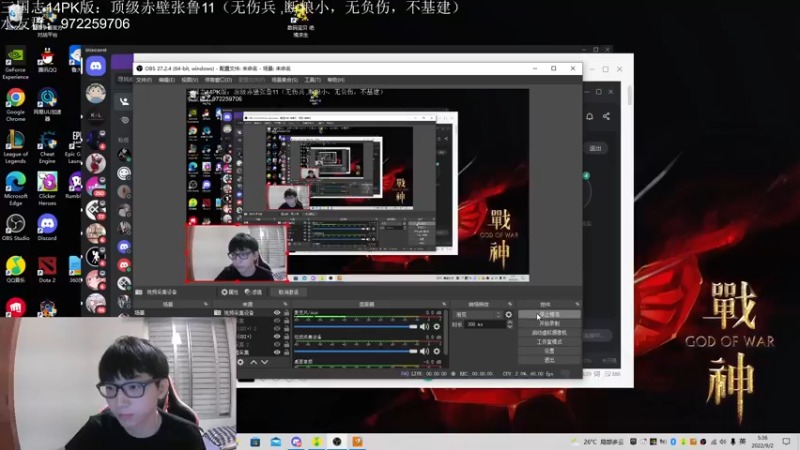Open 腾讯QQ desktop shortcut
800x450 pixels.
click(47, 60)
